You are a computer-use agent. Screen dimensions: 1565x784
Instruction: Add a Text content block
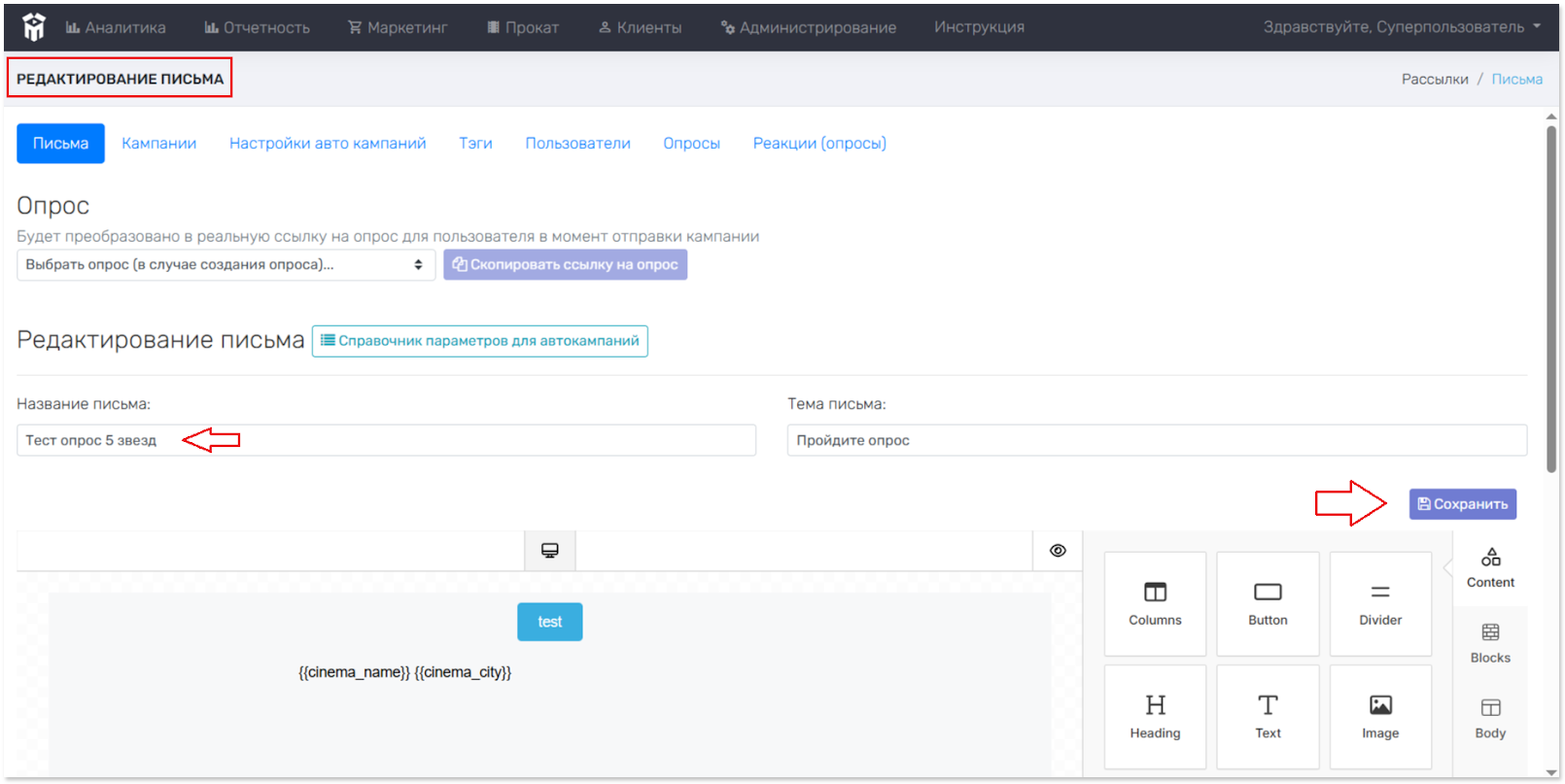tap(1268, 716)
